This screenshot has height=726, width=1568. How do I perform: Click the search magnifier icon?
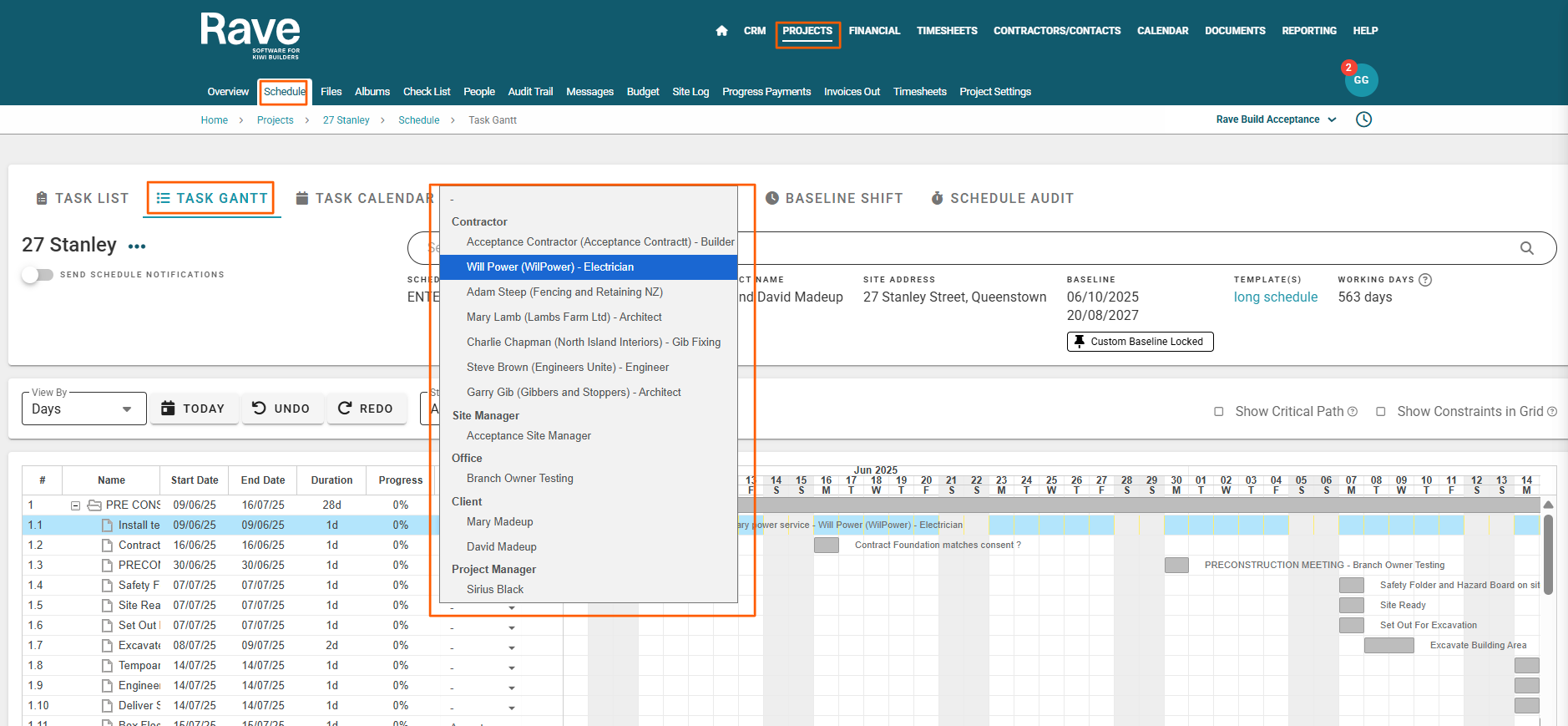click(1526, 248)
